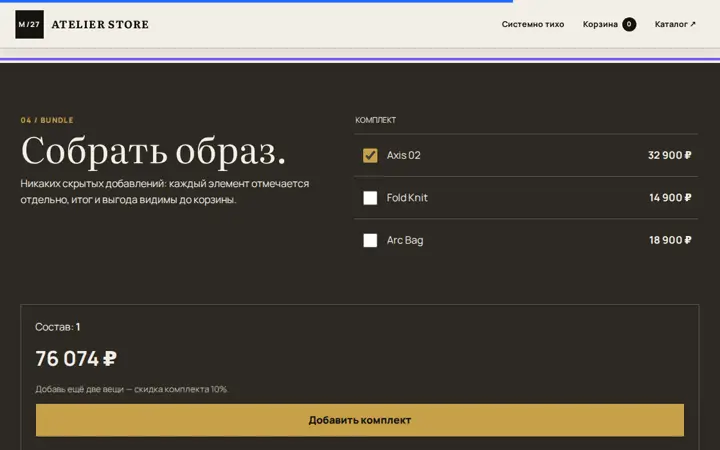Click the Fold Knit item label
Image resolution: width=720 pixels, height=450 pixels.
tap(407, 198)
